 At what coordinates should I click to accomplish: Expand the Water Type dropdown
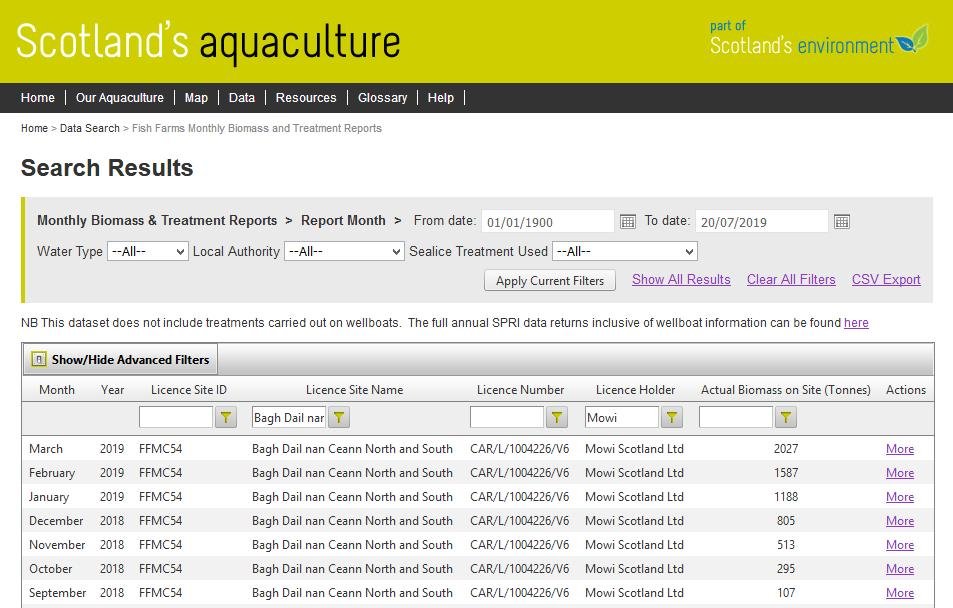point(148,251)
